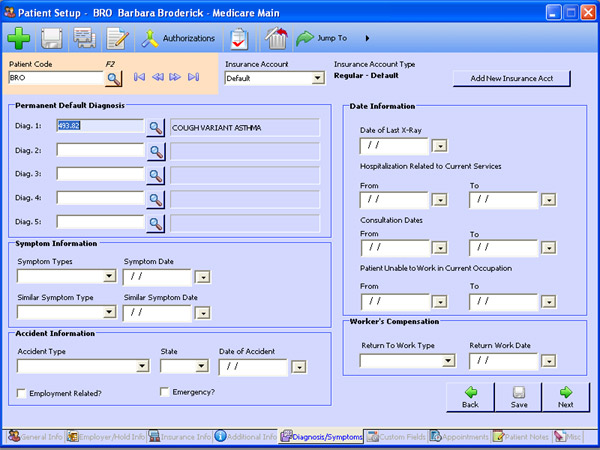This screenshot has height=450, width=600.
Task: Open the Patient Notes tab
Action: (x=523, y=436)
